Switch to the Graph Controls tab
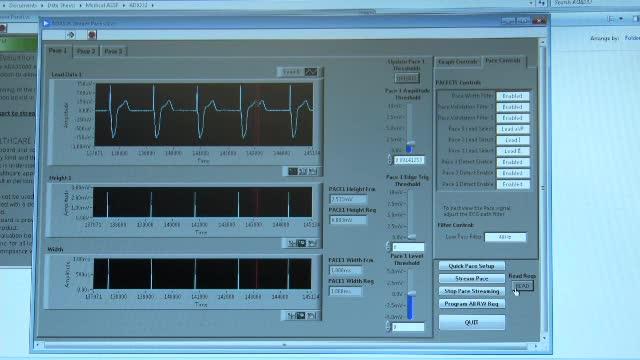 click(458, 62)
